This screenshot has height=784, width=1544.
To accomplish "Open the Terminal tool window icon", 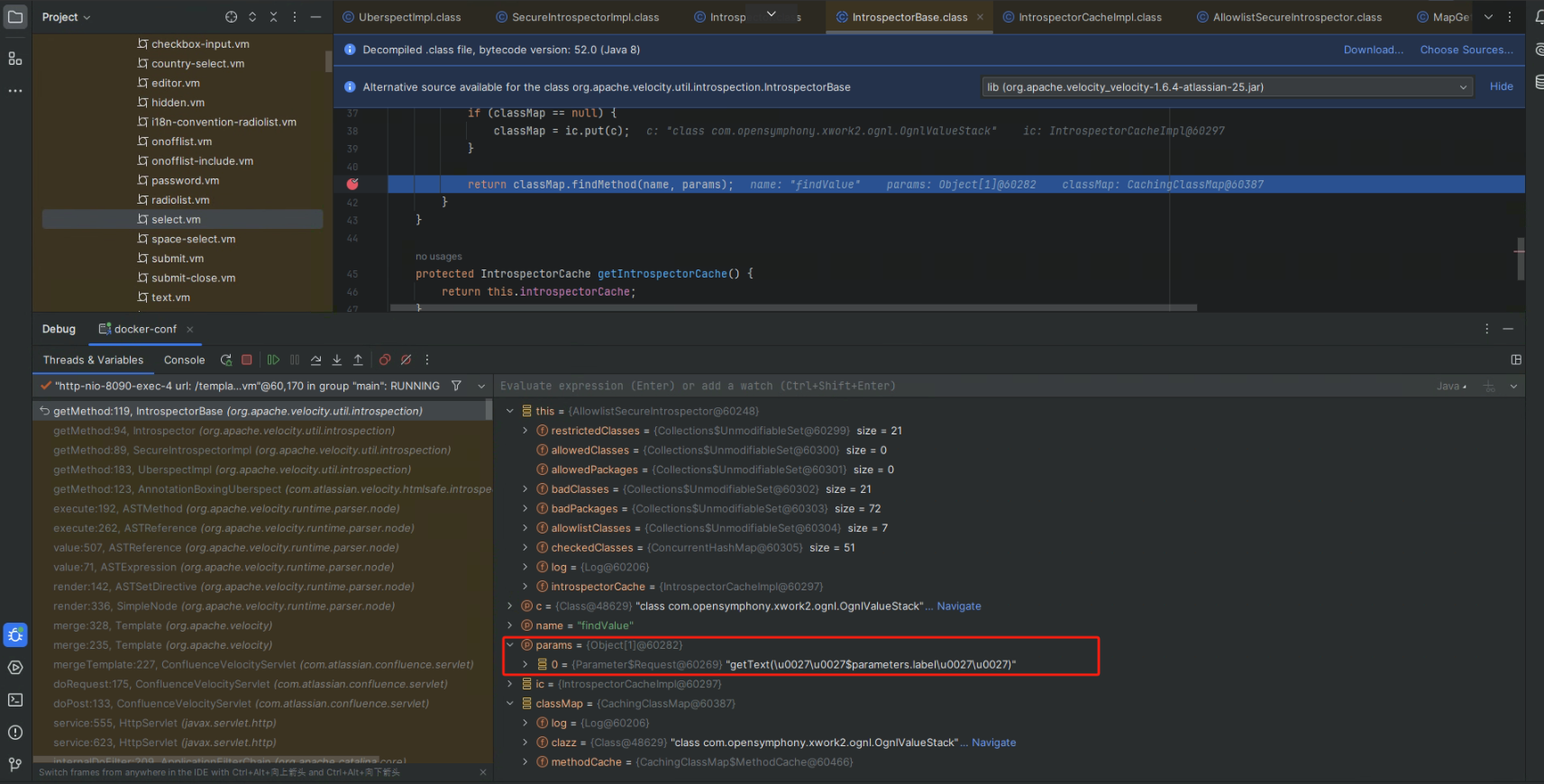I will (15, 700).
